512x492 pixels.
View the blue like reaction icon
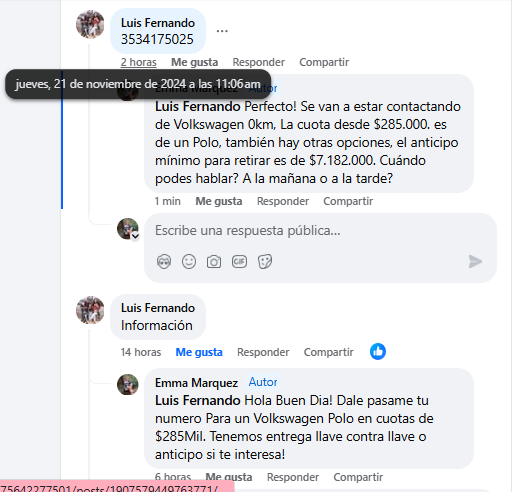coord(378,352)
